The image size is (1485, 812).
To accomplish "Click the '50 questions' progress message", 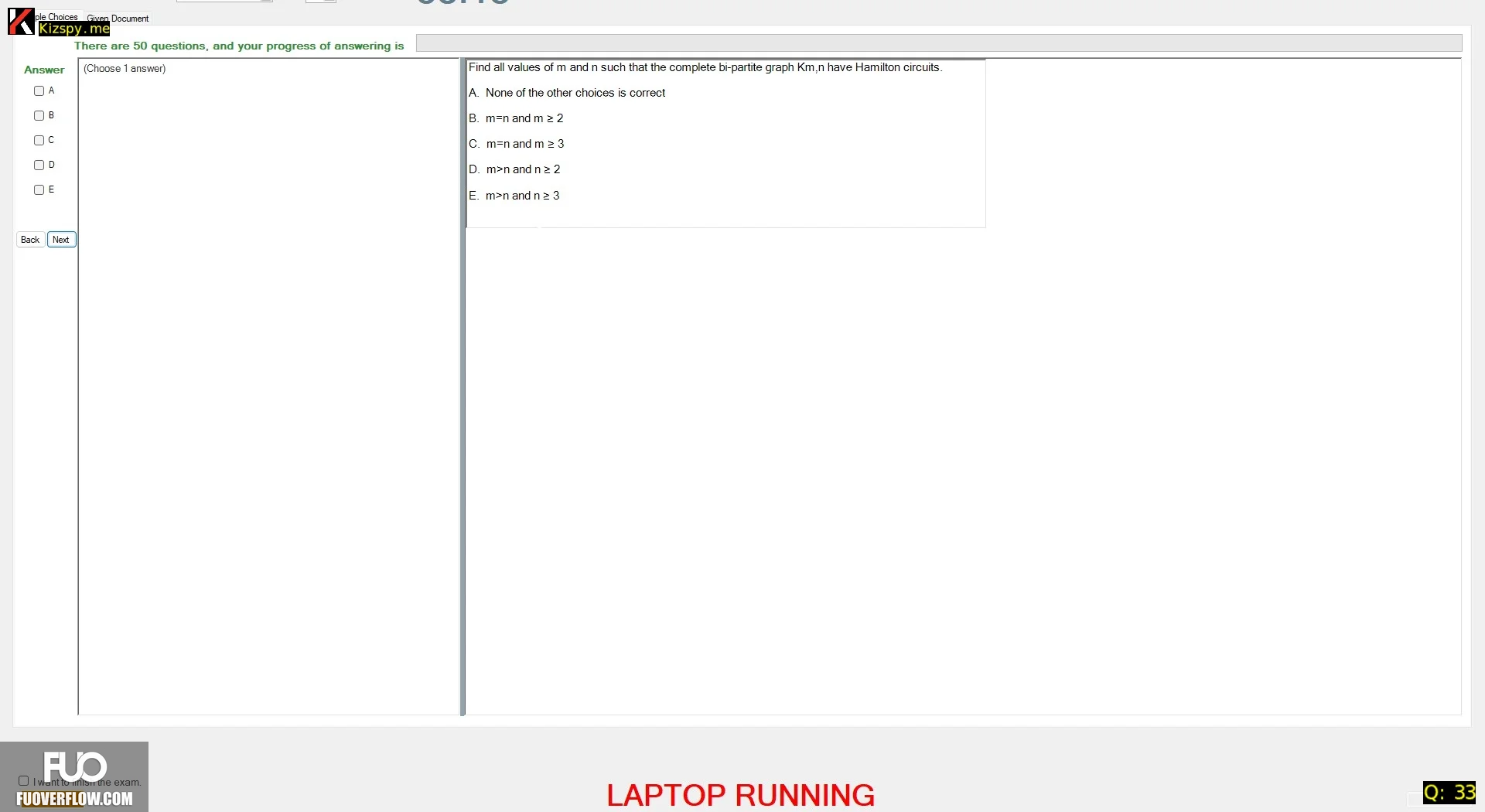I will (x=239, y=46).
